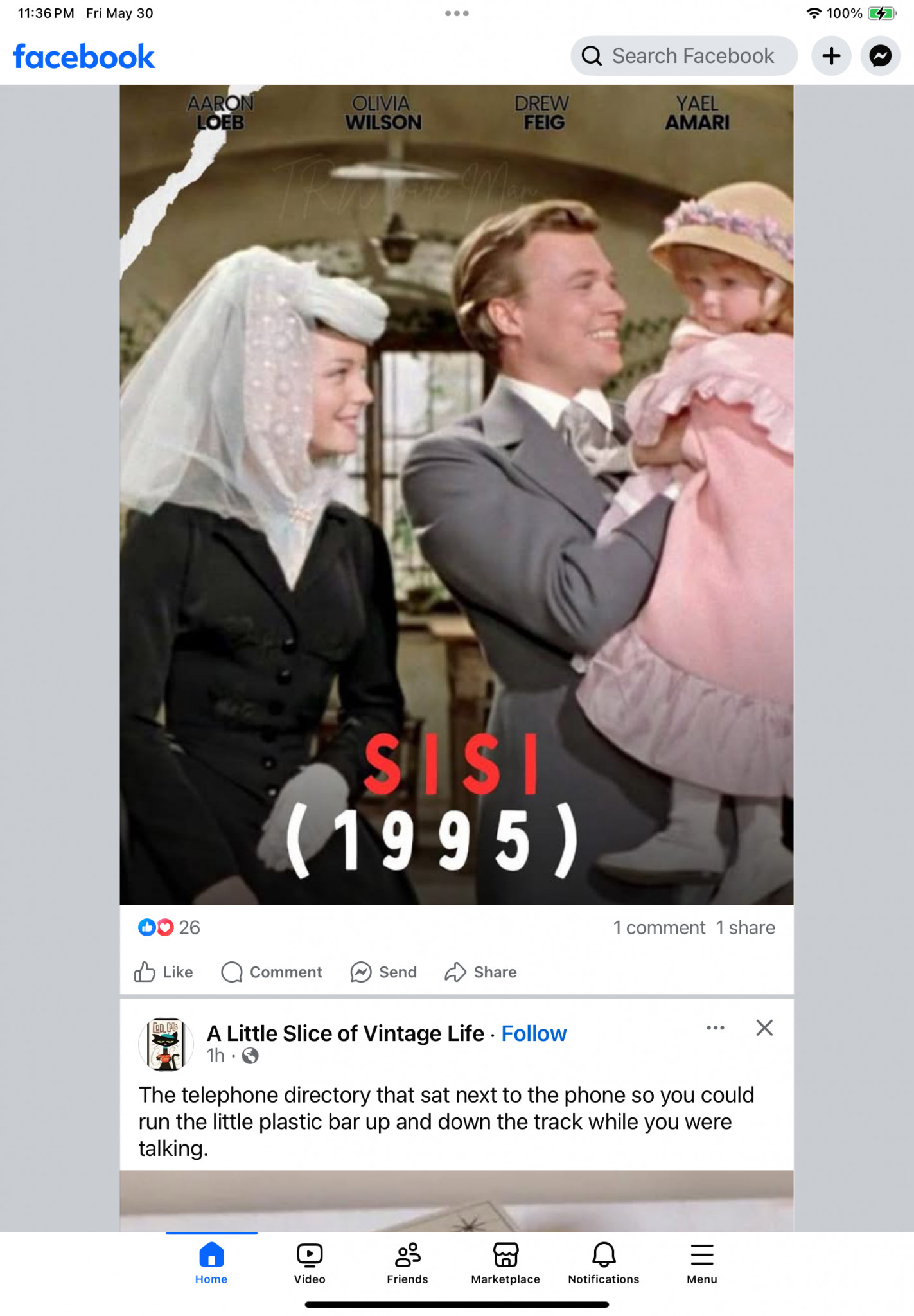914x1316 pixels.
Task: Open Messenger from the top bar
Action: pos(880,56)
